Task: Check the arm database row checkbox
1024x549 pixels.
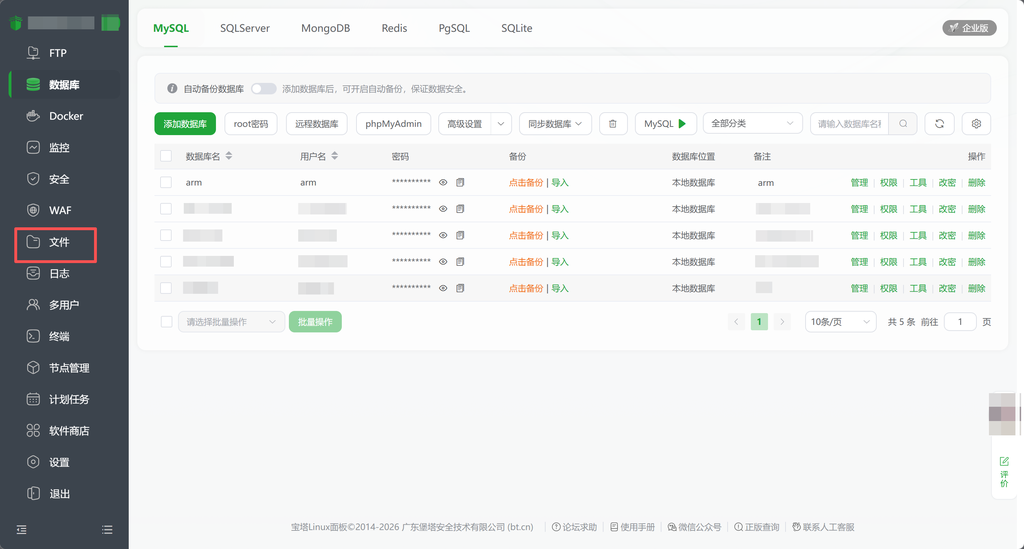Action: point(166,182)
